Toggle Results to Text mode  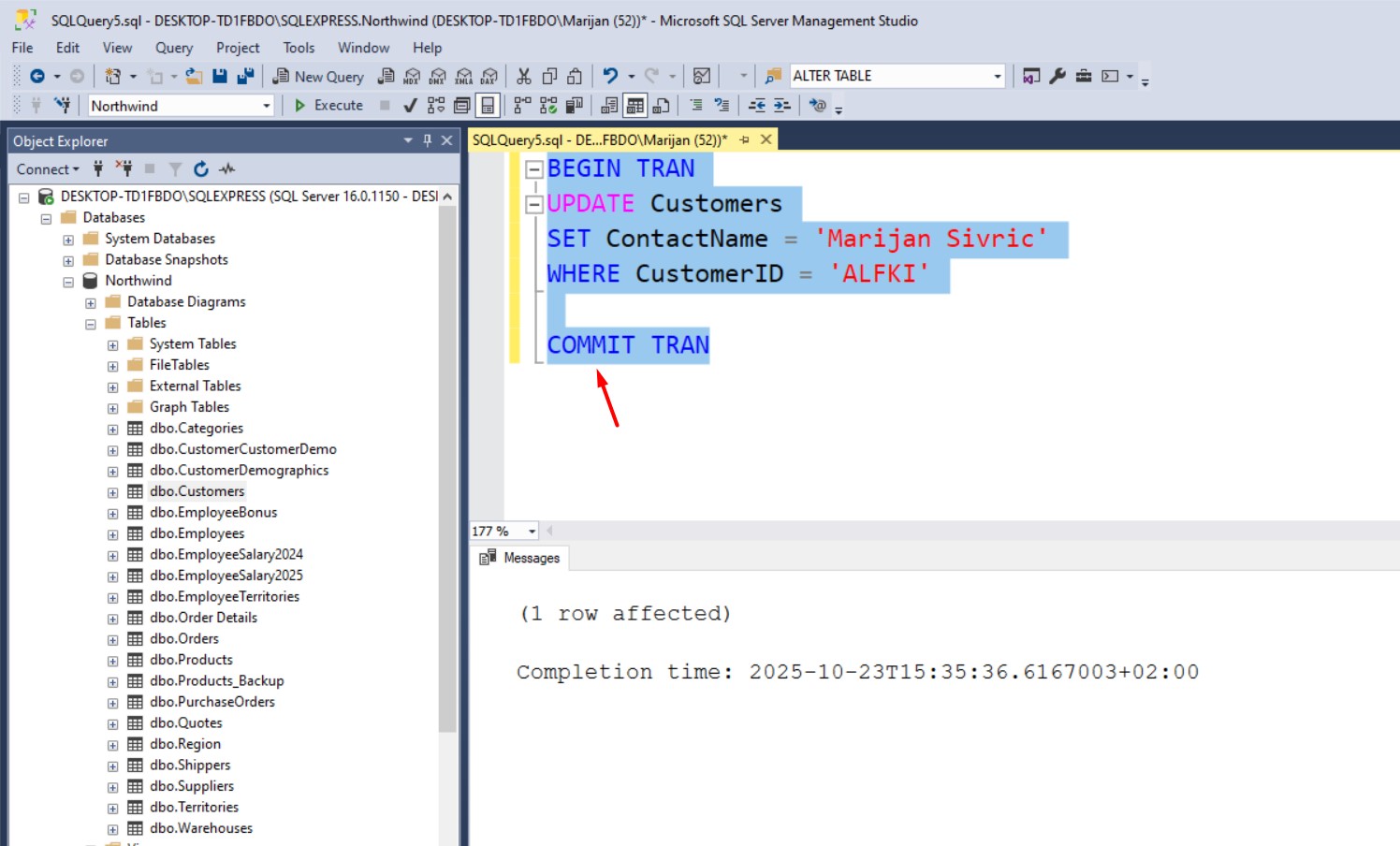click(x=609, y=106)
